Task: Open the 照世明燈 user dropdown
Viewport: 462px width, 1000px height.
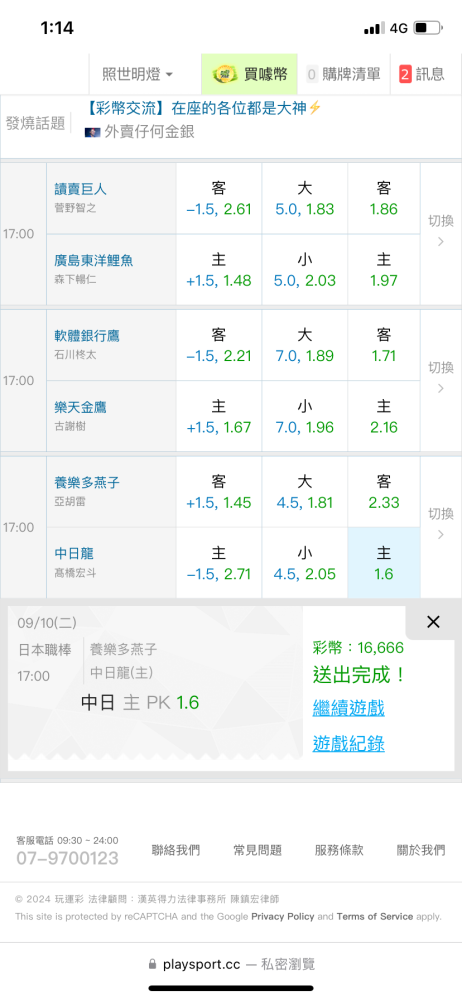Action: pyautogui.click(x=138, y=74)
